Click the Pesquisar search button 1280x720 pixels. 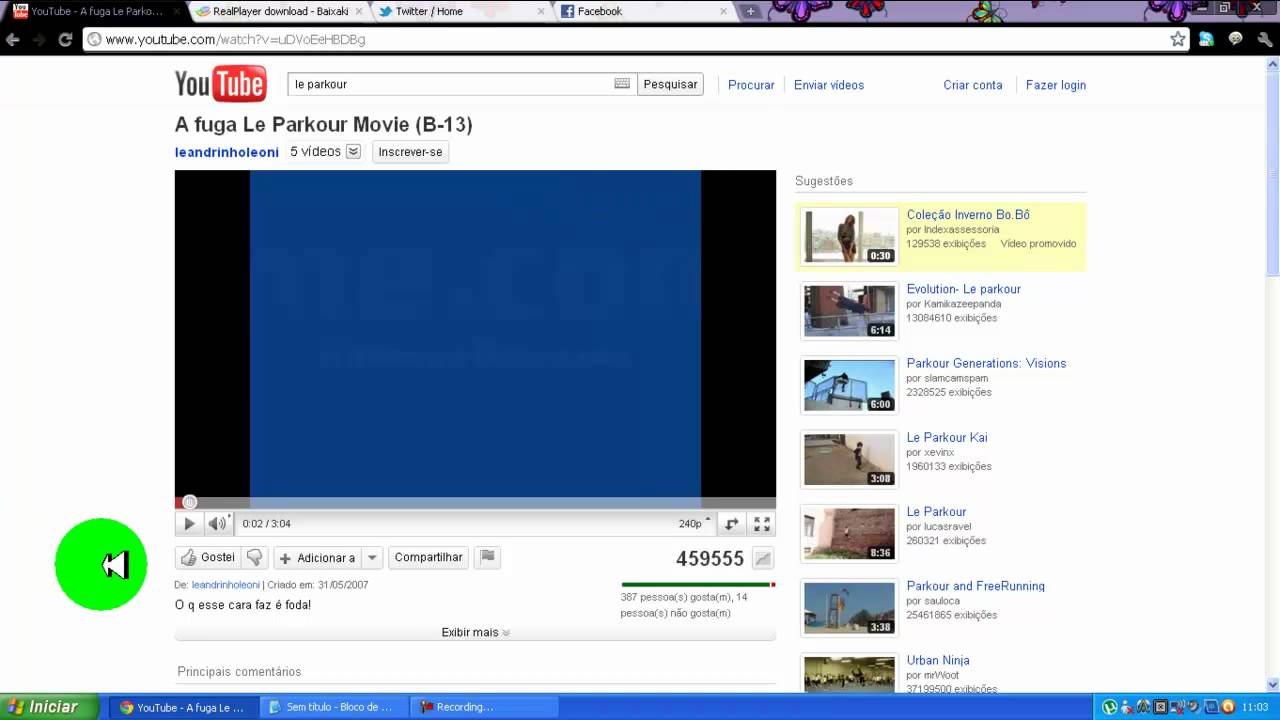coord(670,84)
